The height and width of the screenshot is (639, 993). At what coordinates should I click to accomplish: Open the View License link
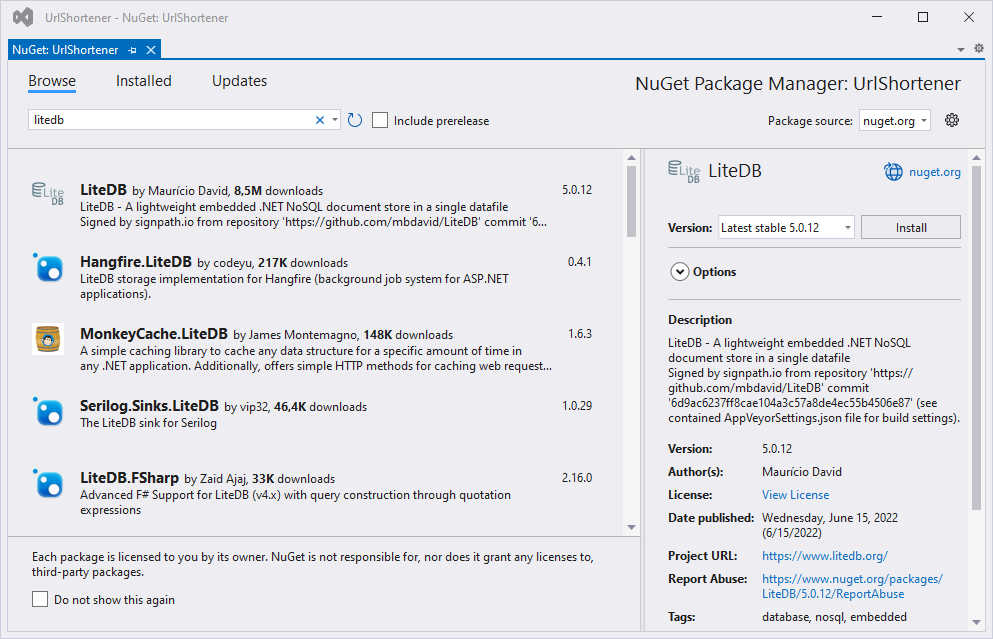[795, 494]
